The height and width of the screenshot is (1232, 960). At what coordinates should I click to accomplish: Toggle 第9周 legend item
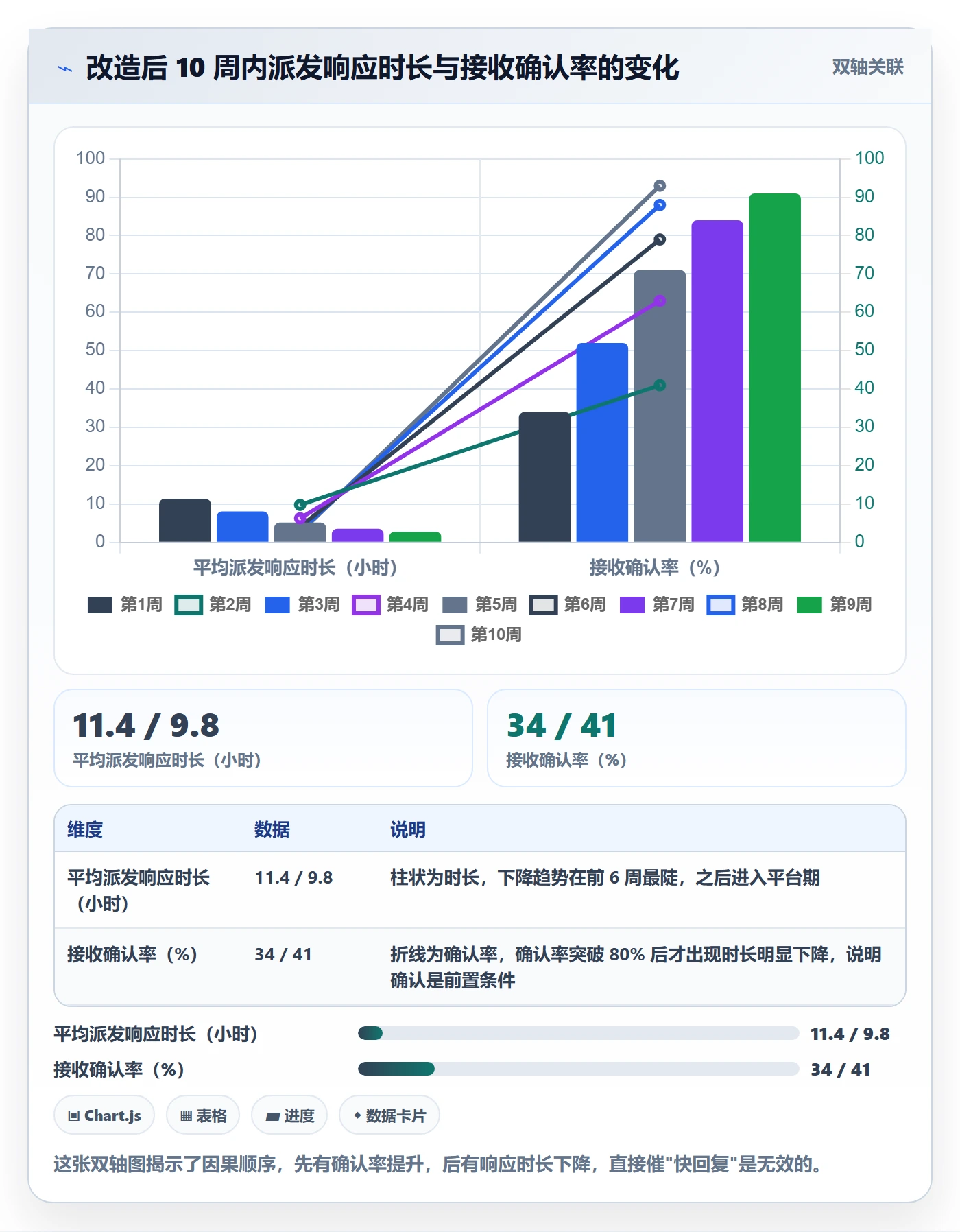point(835,604)
